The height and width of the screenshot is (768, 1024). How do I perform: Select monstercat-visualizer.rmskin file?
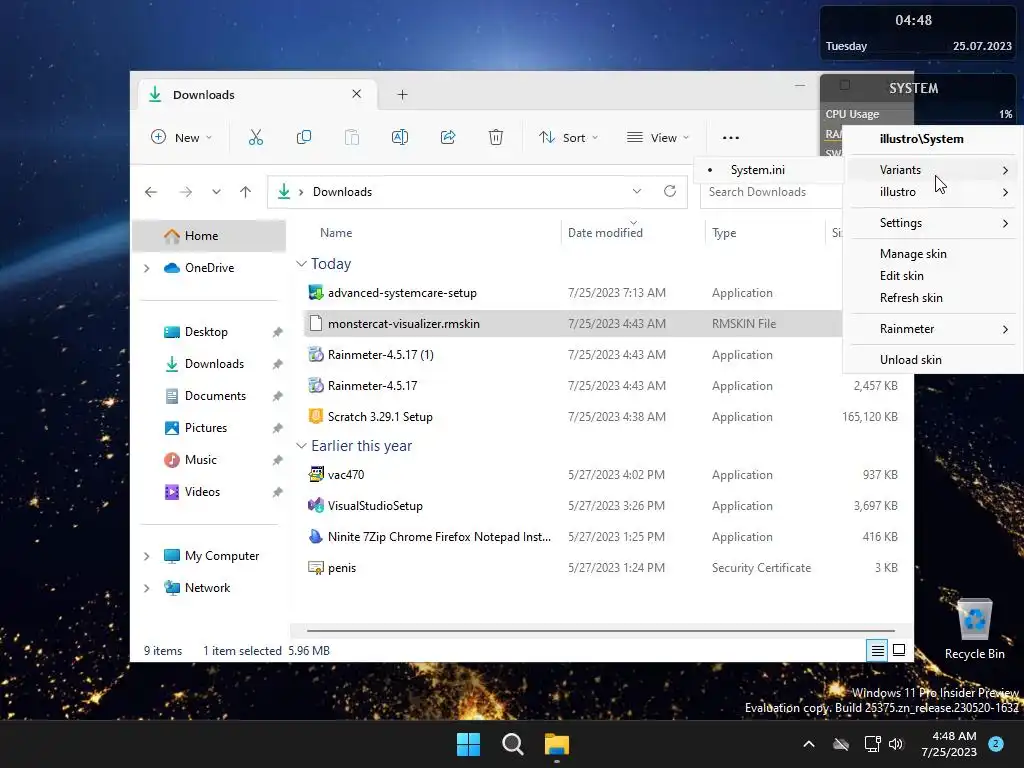pyautogui.click(x=572, y=324)
